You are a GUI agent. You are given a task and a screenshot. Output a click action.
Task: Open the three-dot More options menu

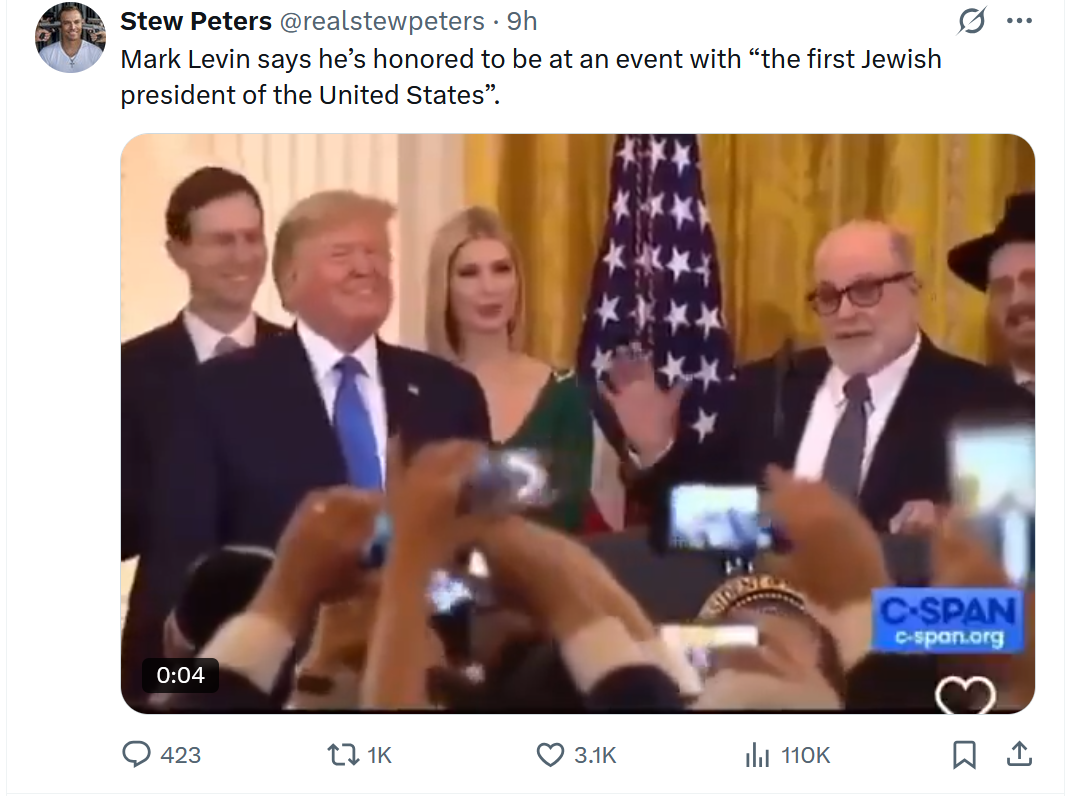click(1020, 21)
